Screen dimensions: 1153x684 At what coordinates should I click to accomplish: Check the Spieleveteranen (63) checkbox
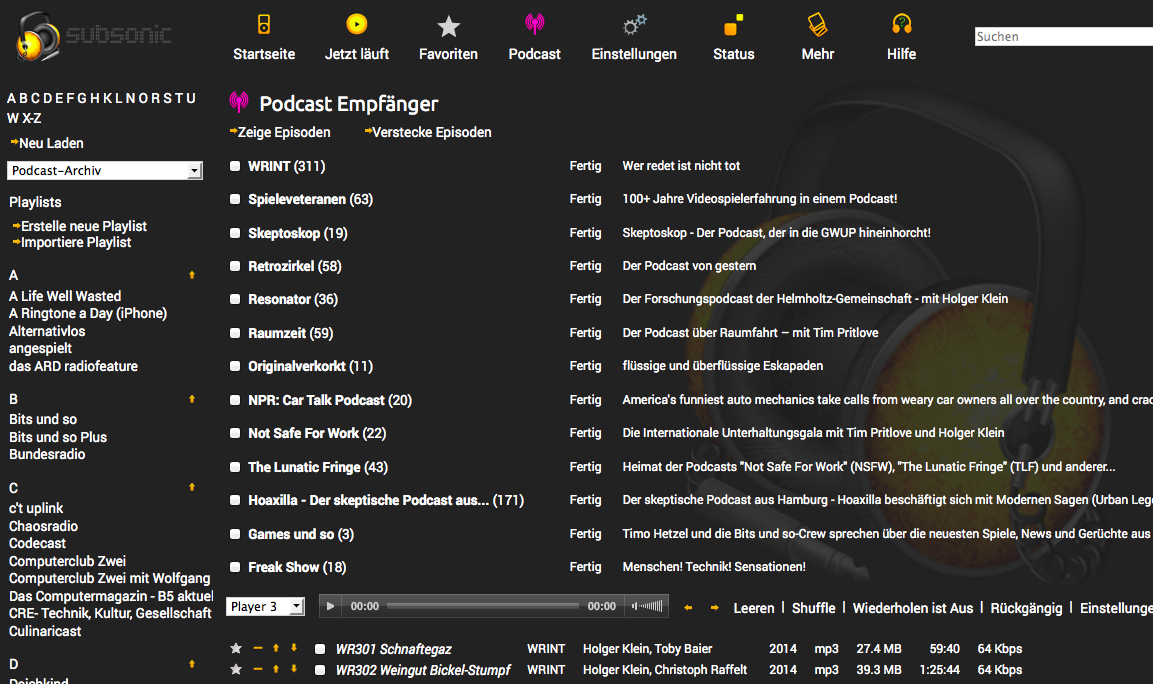pos(235,199)
